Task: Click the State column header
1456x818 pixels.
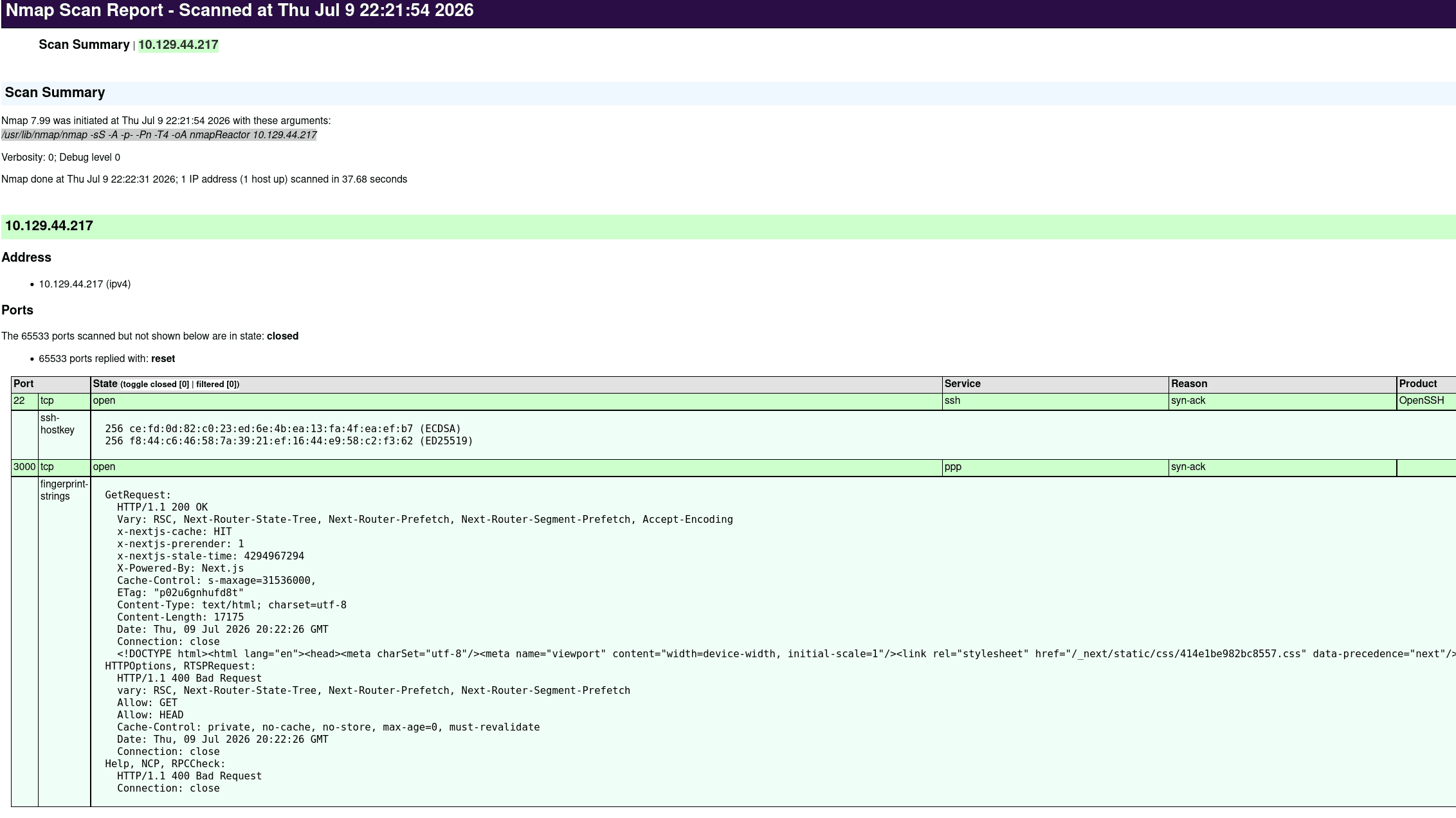Action: [516, 384]
